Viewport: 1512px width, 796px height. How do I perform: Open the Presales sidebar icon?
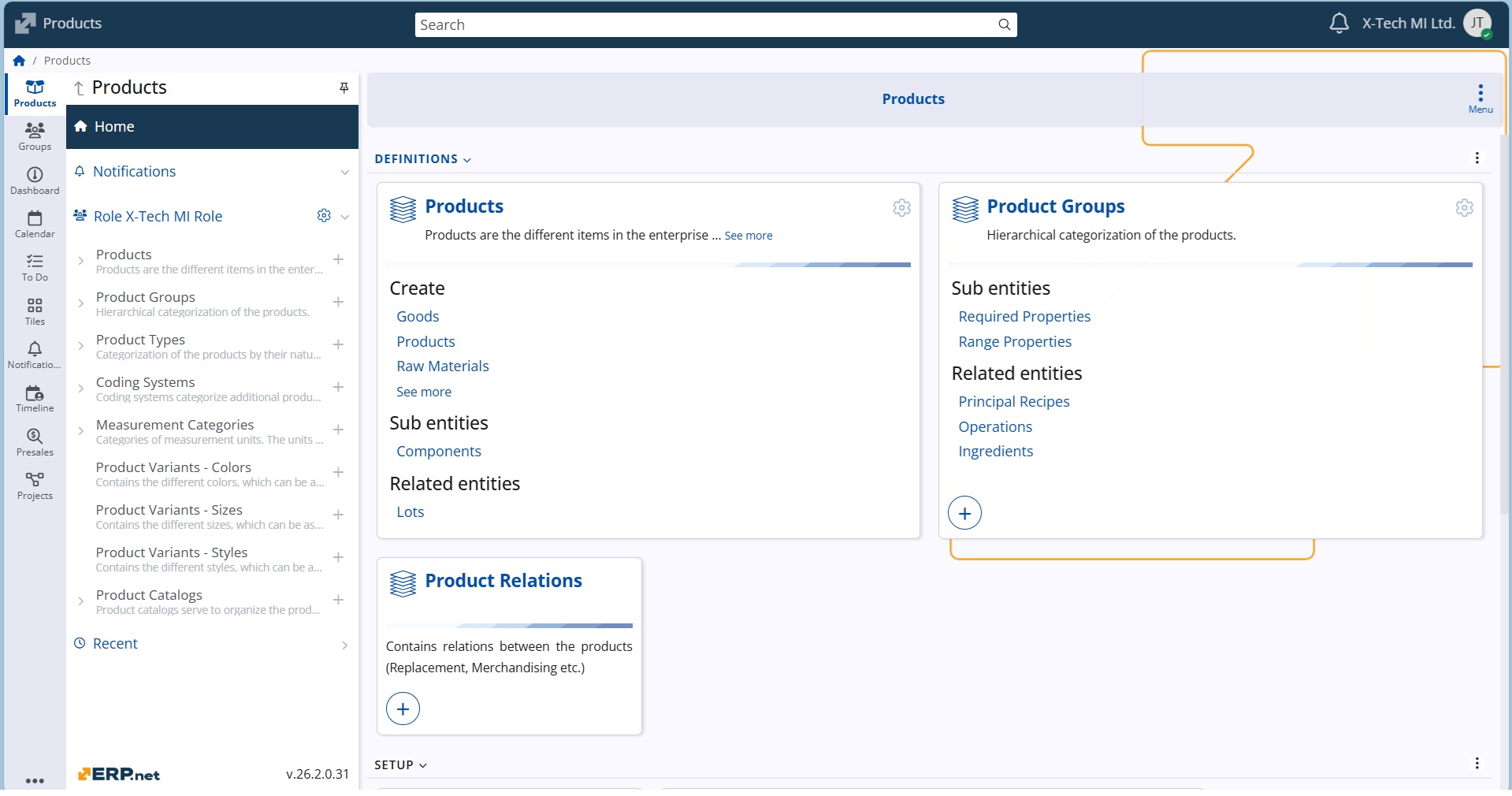coord(35,442)
